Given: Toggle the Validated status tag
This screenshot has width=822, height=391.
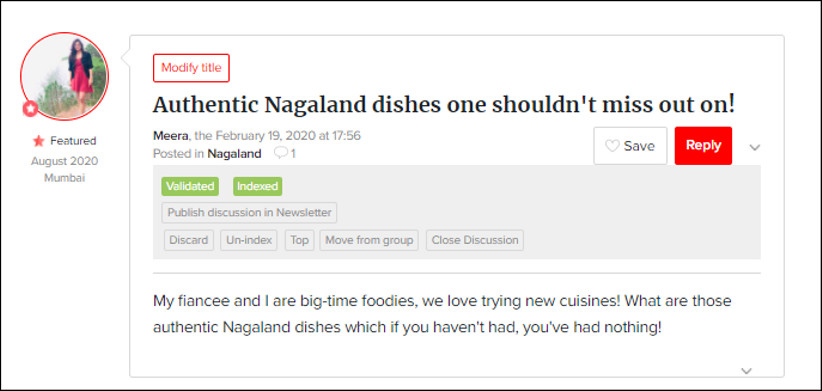Looking at the screenshot, I should click(x=190, y=187).
